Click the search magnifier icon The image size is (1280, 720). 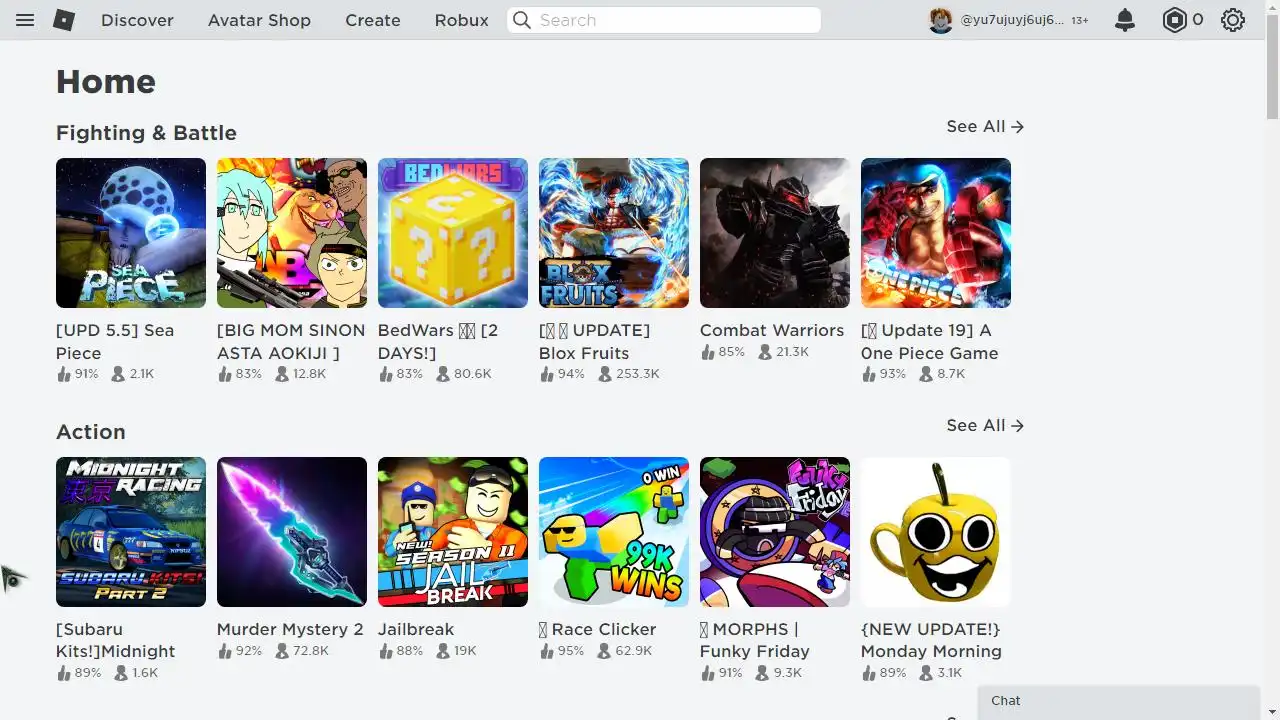pyautogui.click(x=522, y=20)
